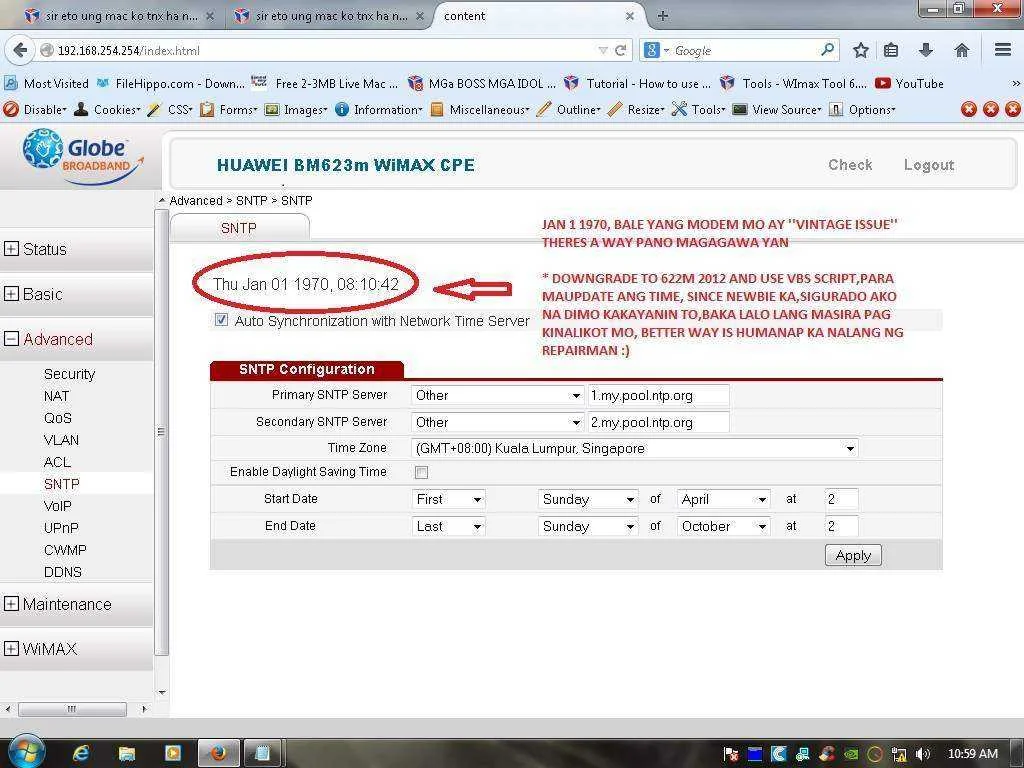Open the UPnP submenu item
The image size is (1024, 768).
[x=61, y=528]
